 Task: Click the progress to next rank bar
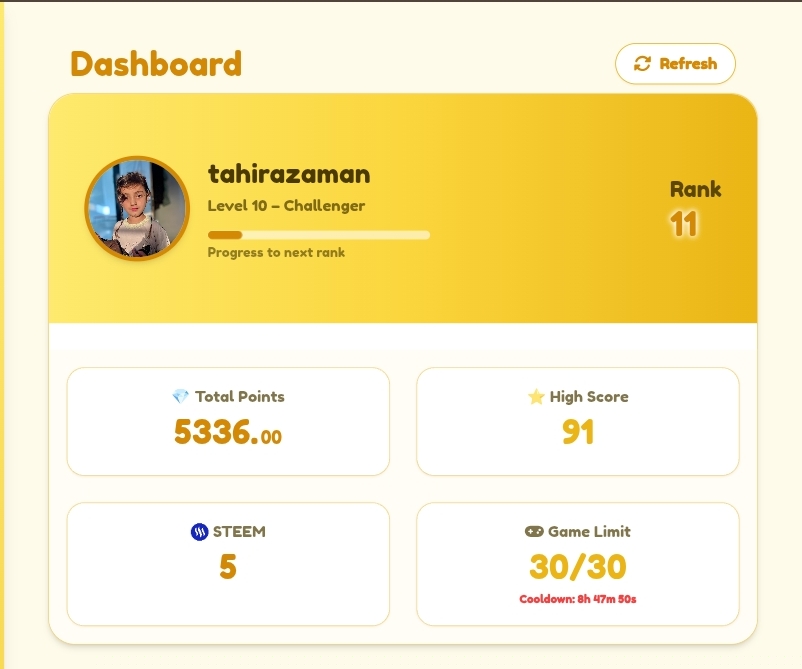coord(319,235)
